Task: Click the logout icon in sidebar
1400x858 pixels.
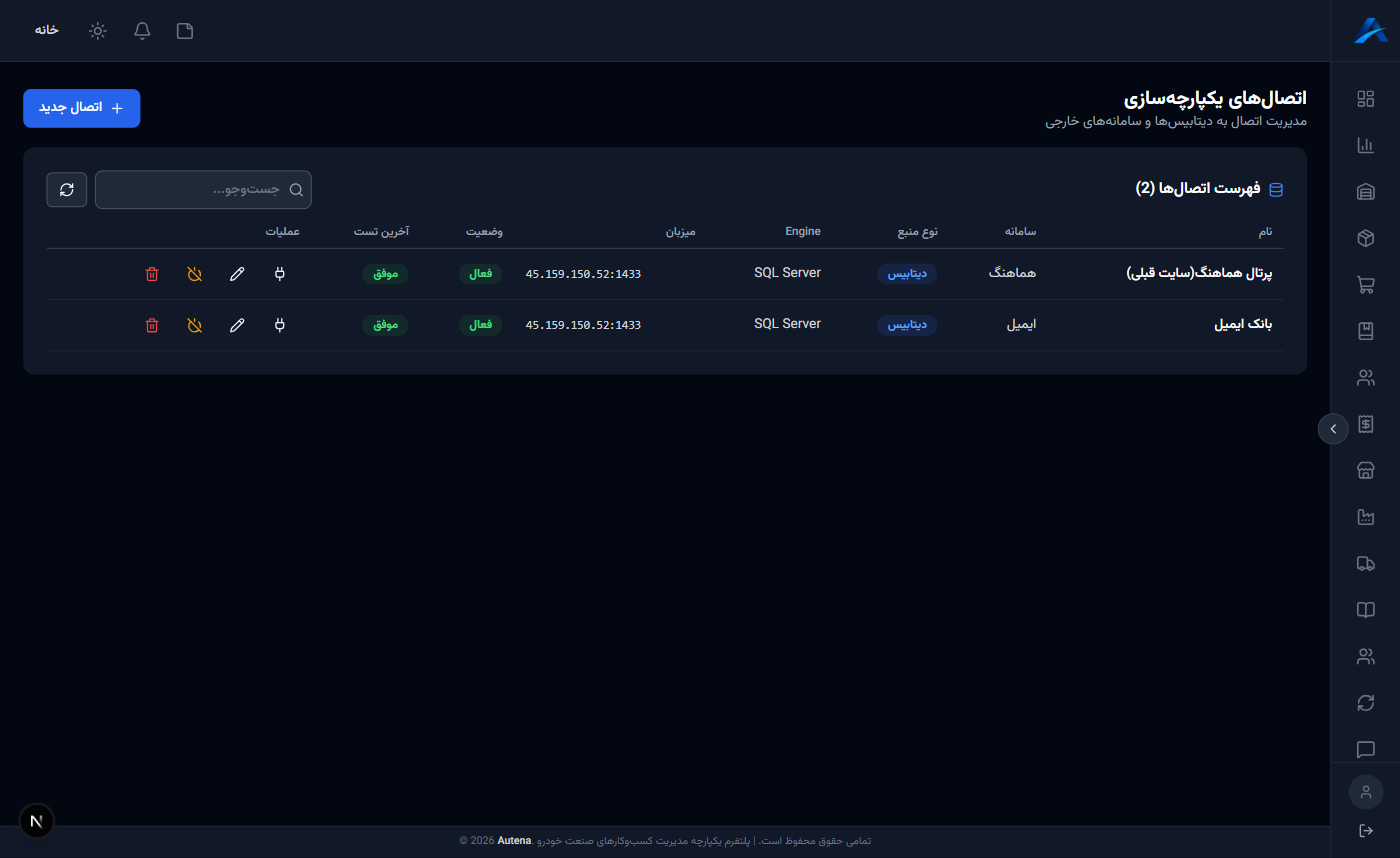Action: [1366, 831]
